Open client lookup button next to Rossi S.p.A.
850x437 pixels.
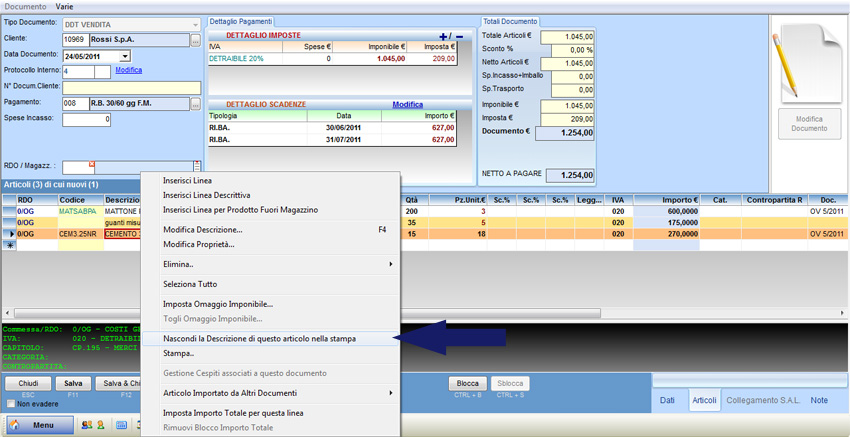[196, 40]
